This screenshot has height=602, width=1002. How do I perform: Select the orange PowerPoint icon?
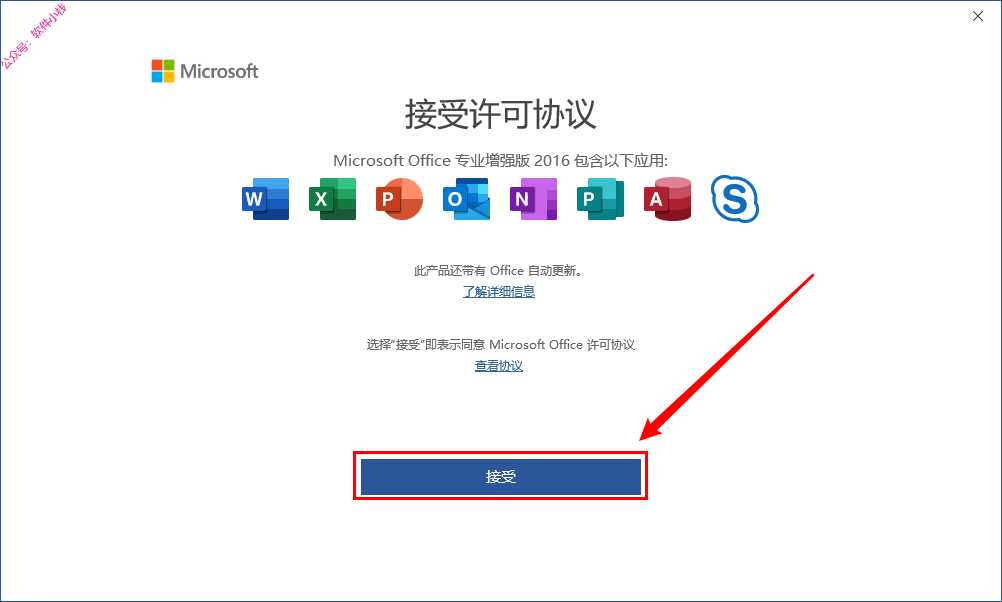pyautogui.click(x=399, y=199)
